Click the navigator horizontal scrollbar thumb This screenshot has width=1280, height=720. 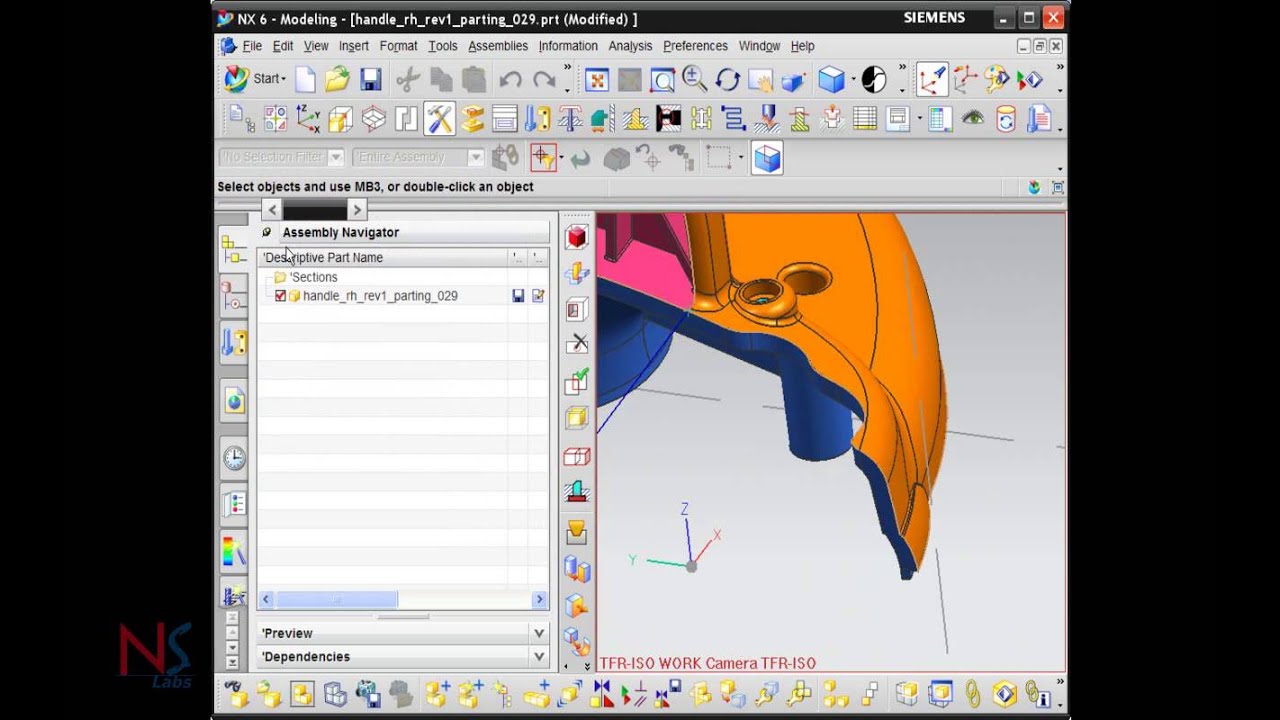pyautogui.click(x=337, y=599)
